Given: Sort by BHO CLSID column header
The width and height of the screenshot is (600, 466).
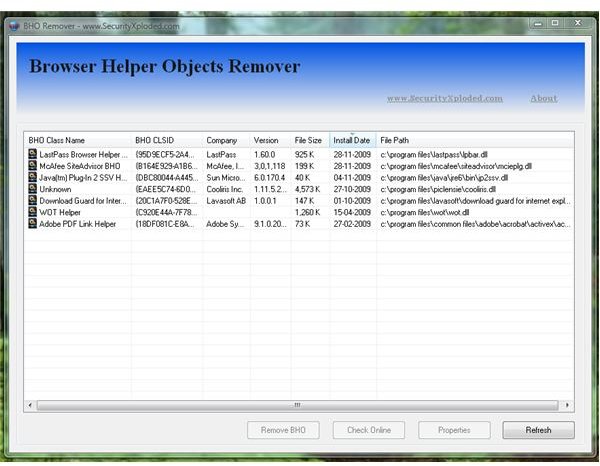Looking at the screenshot, I should point(167,140).
